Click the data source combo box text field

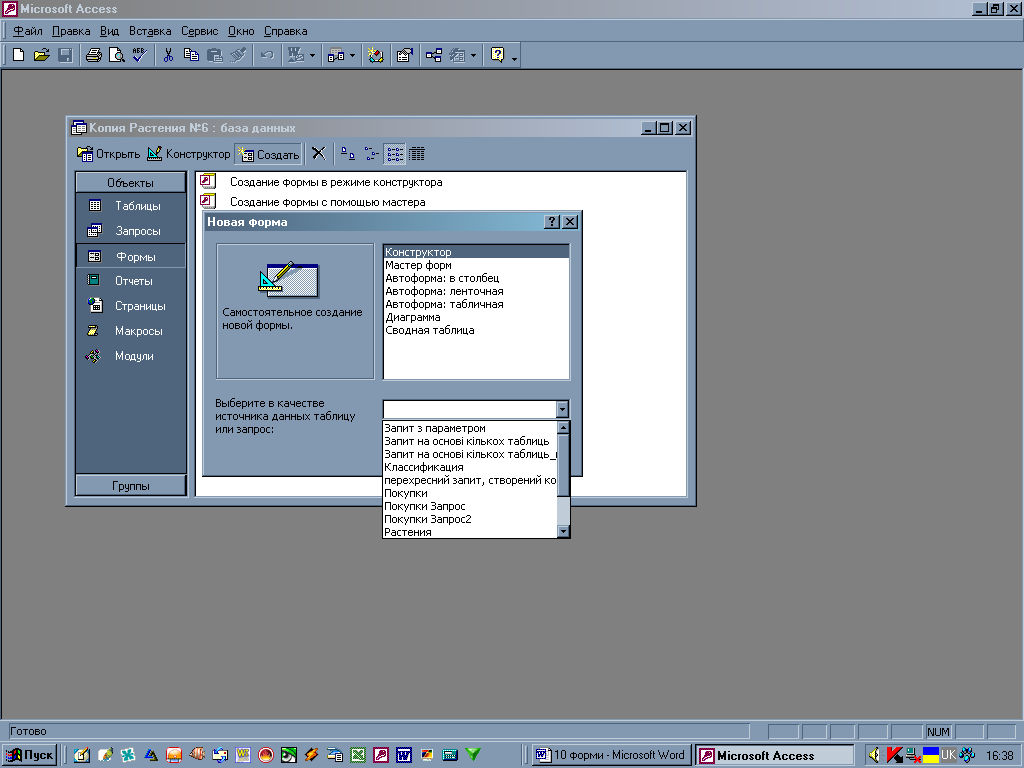tap(470, 409)
